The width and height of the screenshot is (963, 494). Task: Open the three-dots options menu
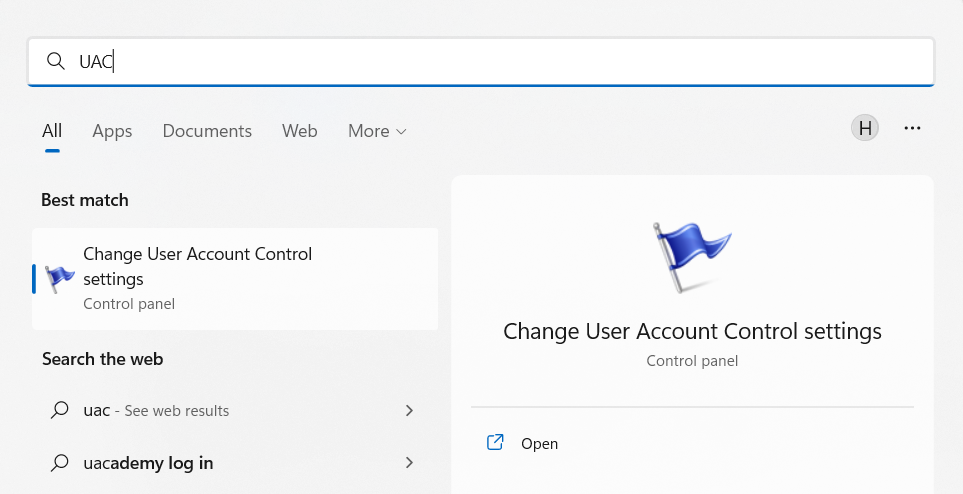click(x=912, y=128)
